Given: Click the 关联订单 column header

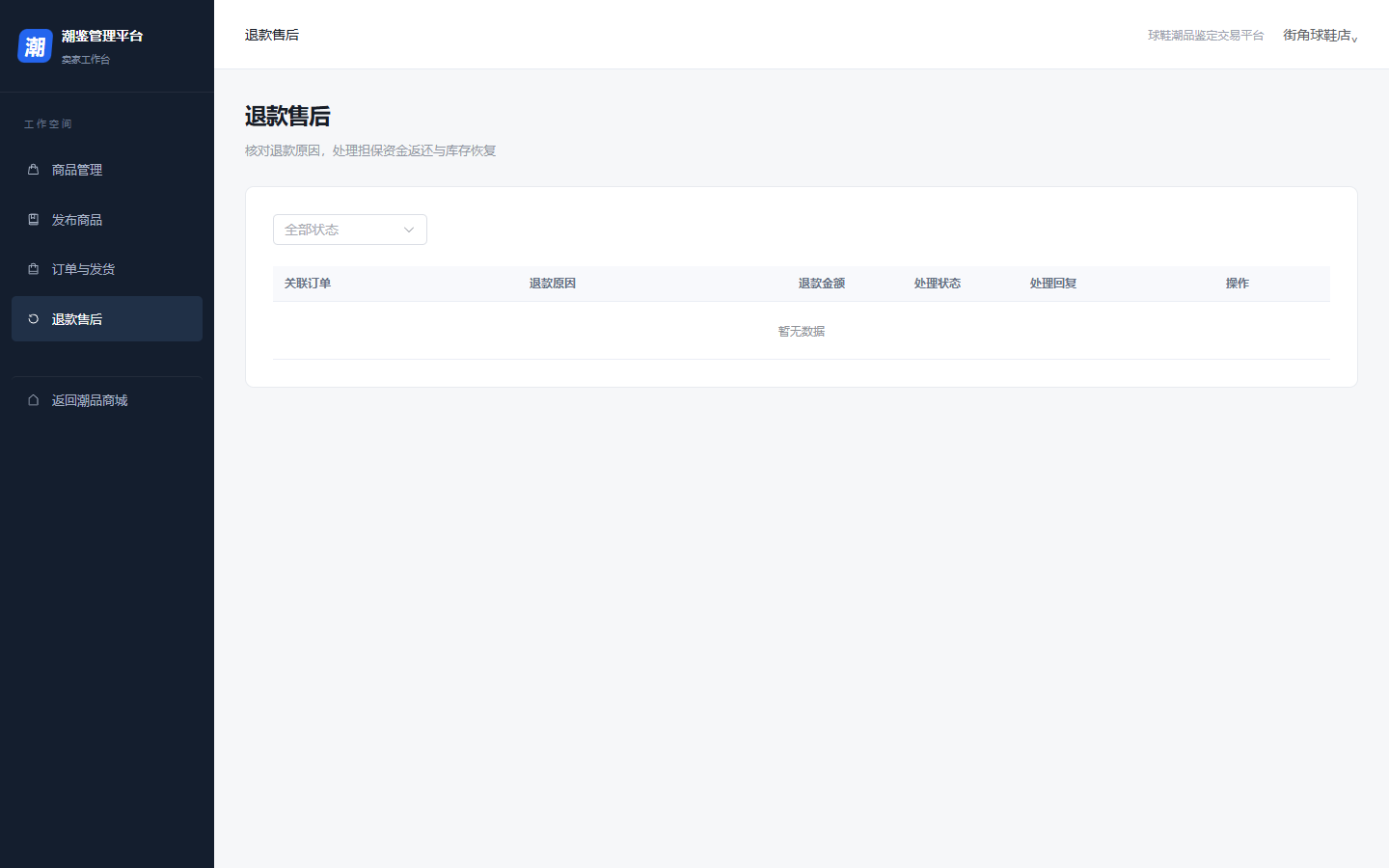Looking at the screenshot, I should click(x=308, y=284).
